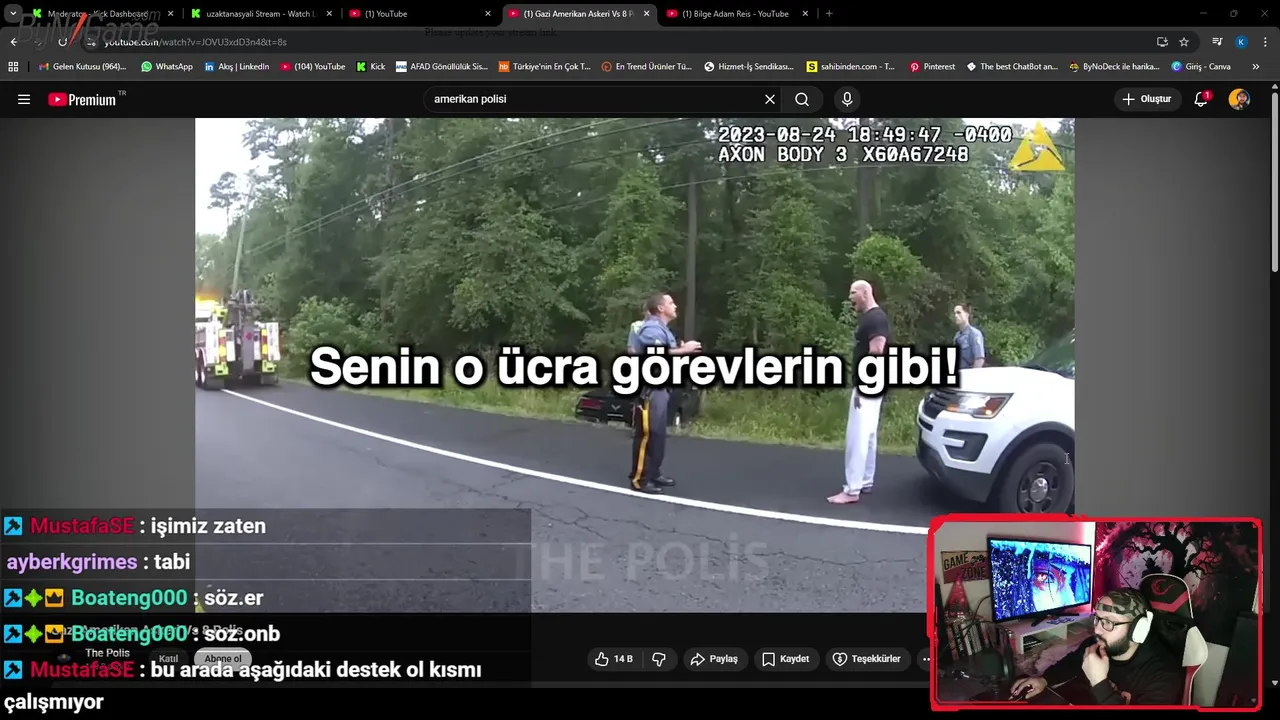Viewport: 1280px width, 720px height.
Task: Send thanks with Teşekkürler button
Action: pyautogui.click(x=867, y=659)
